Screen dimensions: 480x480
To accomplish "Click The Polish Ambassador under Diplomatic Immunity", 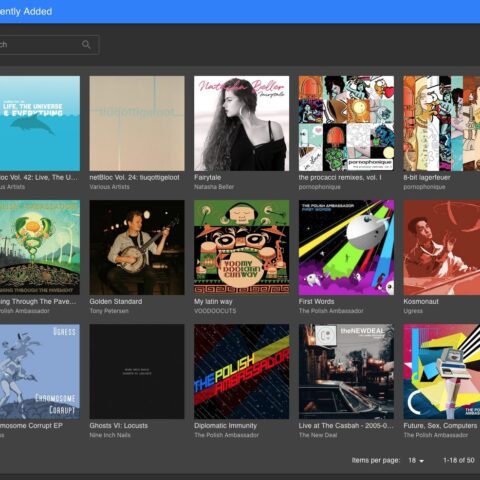I will click(226, 435).
